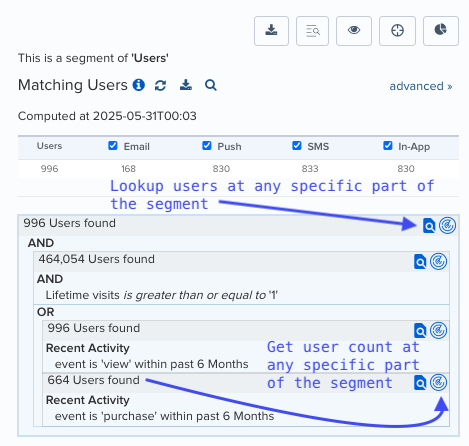Get user count icon in top 996 row
The width and height of the screenshot is (469, 446).
[x=447, y=226]
